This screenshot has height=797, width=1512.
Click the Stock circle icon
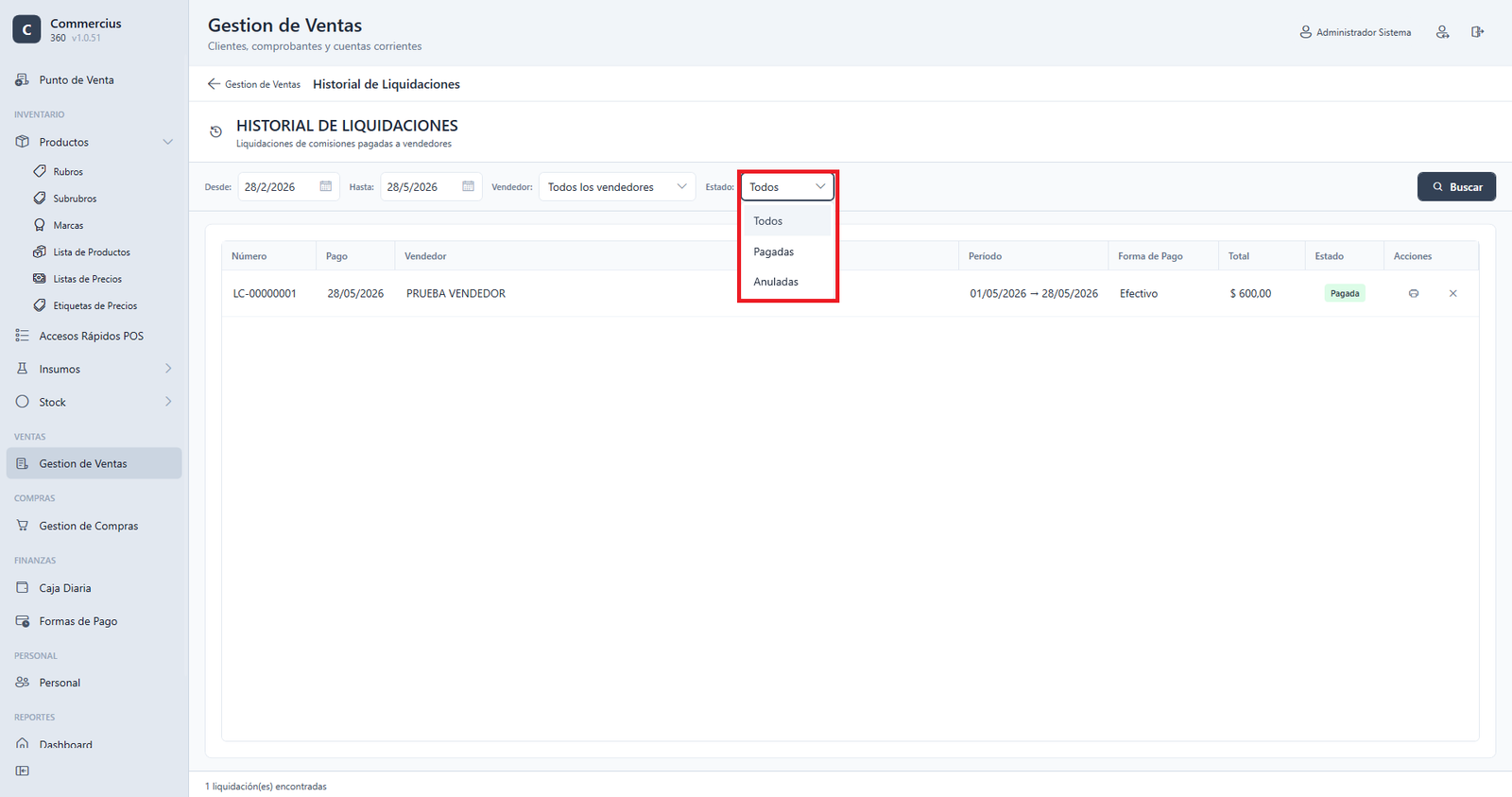[x=23, y=402]
